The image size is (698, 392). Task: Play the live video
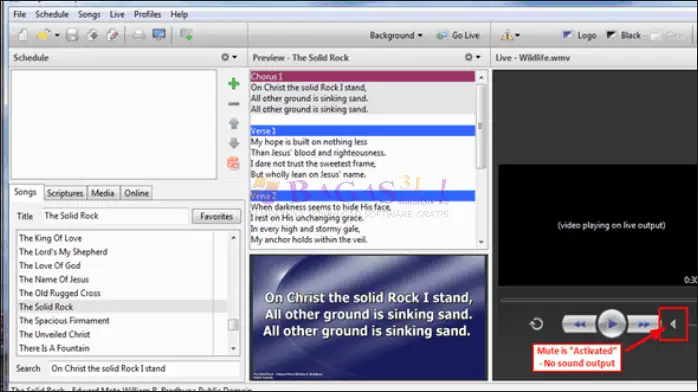(612, 324)
